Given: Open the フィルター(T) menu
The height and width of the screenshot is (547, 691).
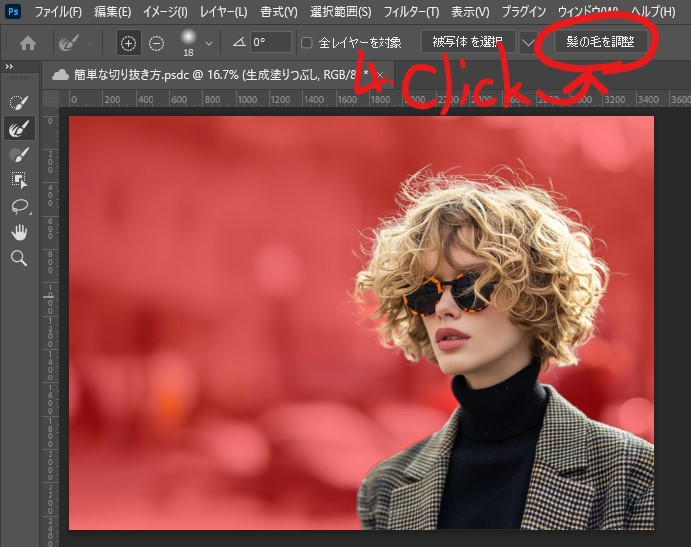Looking at the screenshot, I should [411, 12].
